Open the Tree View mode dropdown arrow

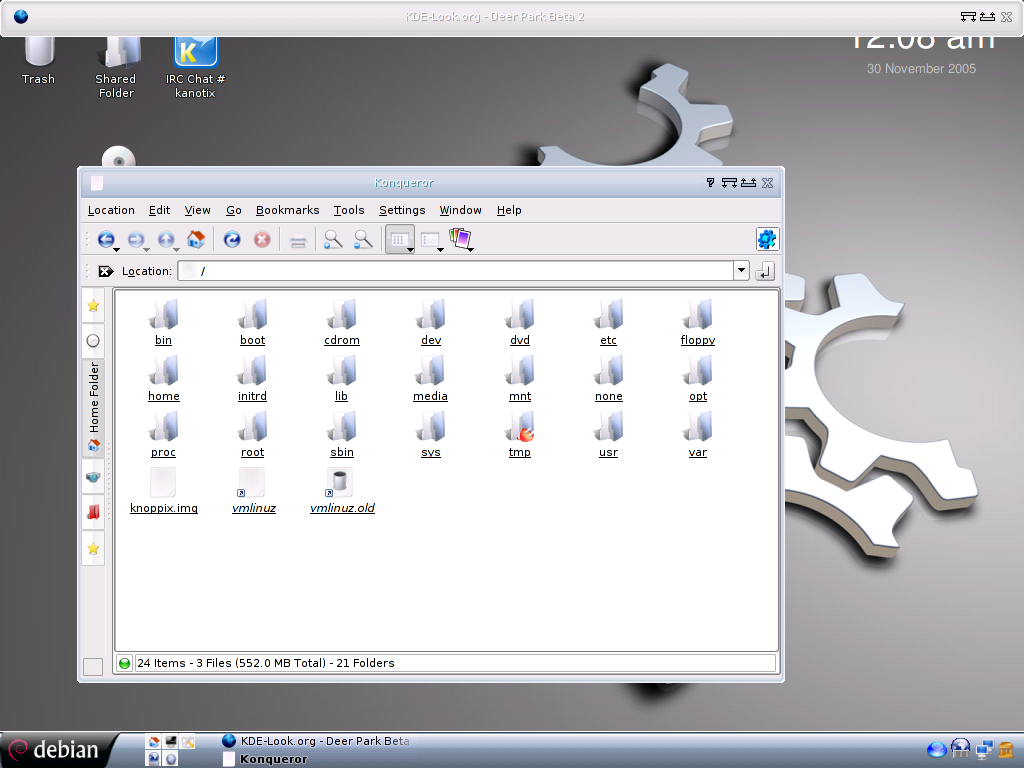point(440,249)
